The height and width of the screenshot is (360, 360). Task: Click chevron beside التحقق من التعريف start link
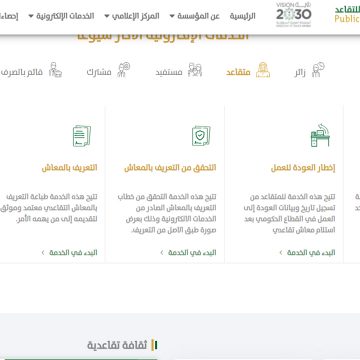pyautogui.click(x=162, y=253)
